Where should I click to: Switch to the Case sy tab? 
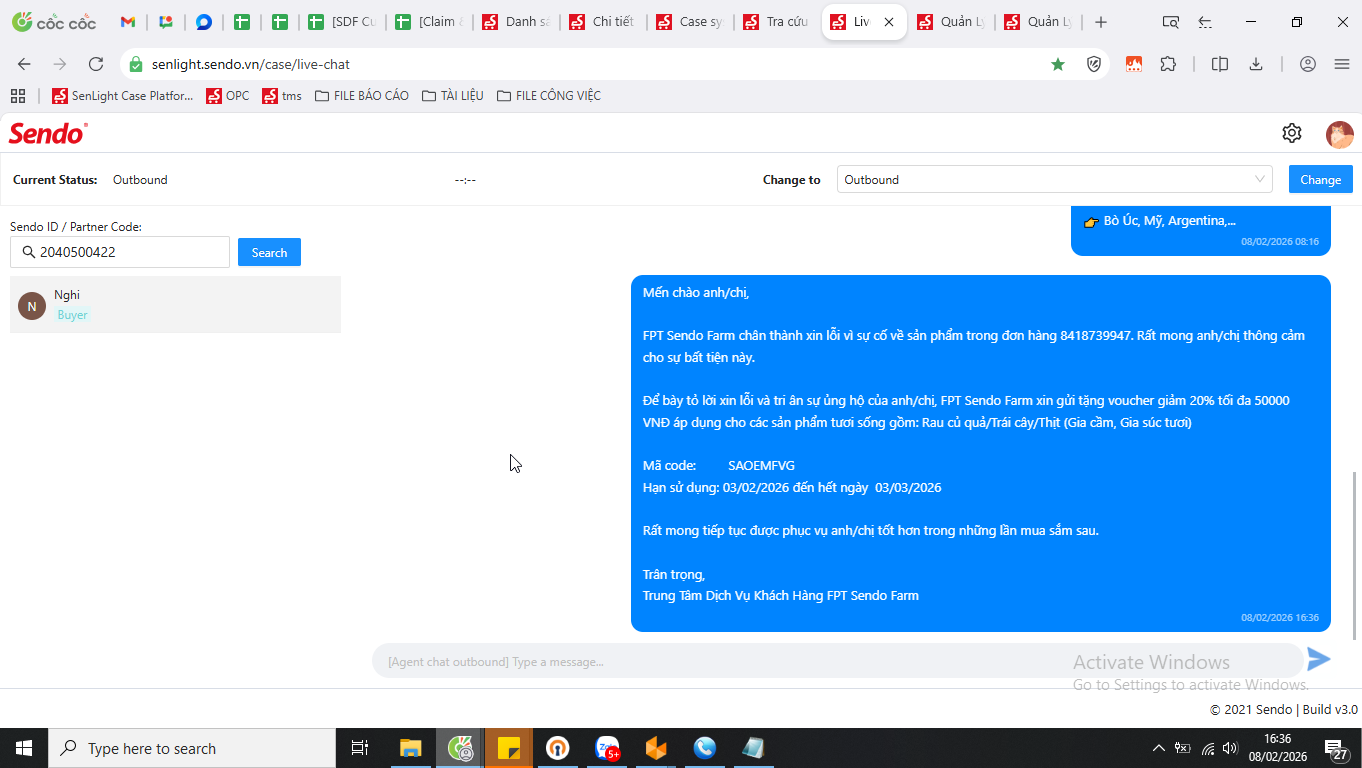[691, 22]
